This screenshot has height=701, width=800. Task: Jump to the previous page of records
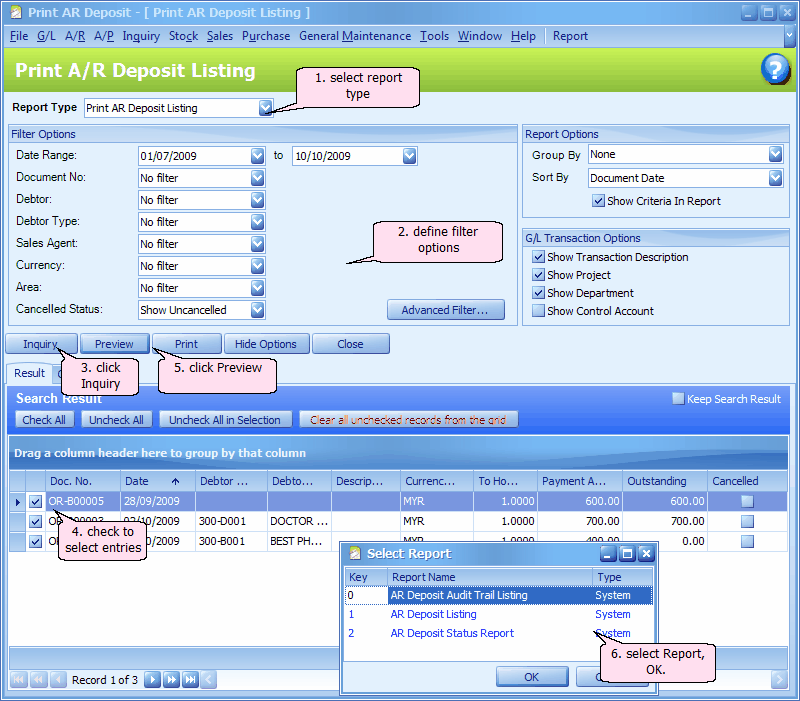click(39, 680)
